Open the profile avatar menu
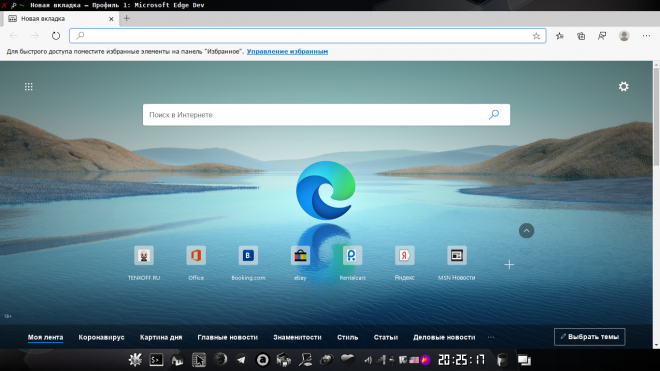Screen dimensions: 660x371 (624, 36)
